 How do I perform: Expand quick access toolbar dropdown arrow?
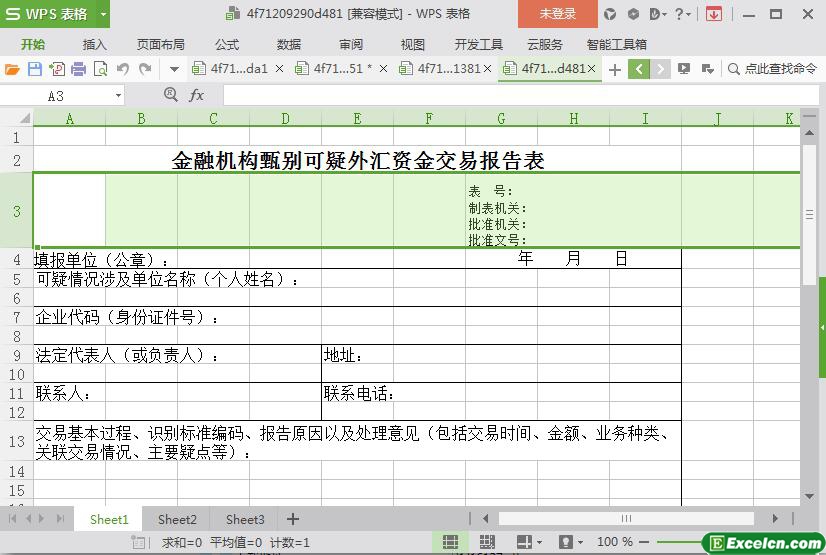click(x=174, y=69)
